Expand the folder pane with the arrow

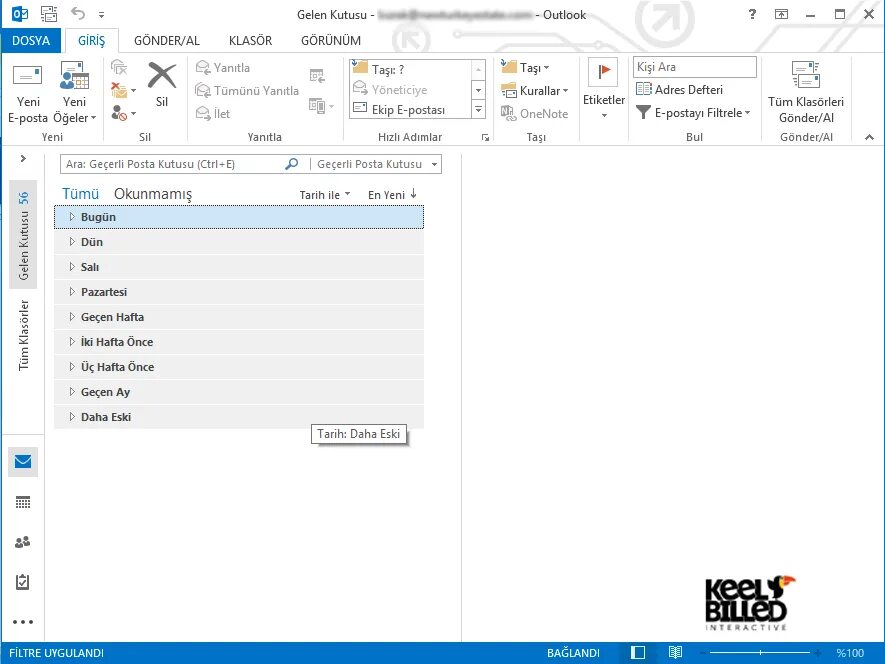coord(23,159)
